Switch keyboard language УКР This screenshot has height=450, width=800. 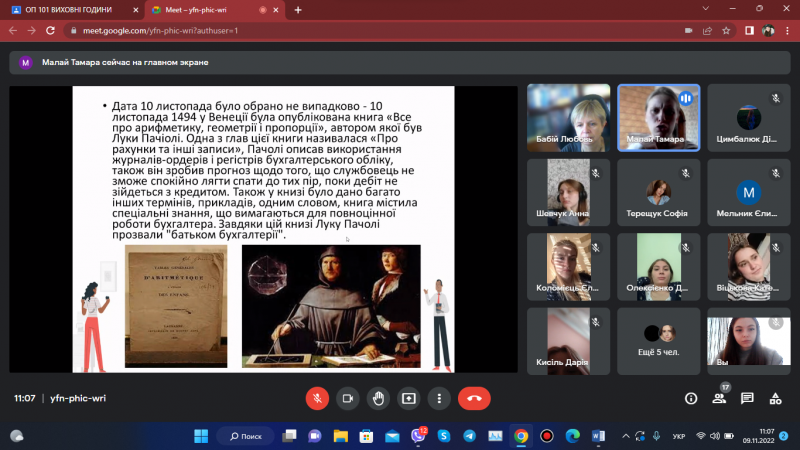679,436
